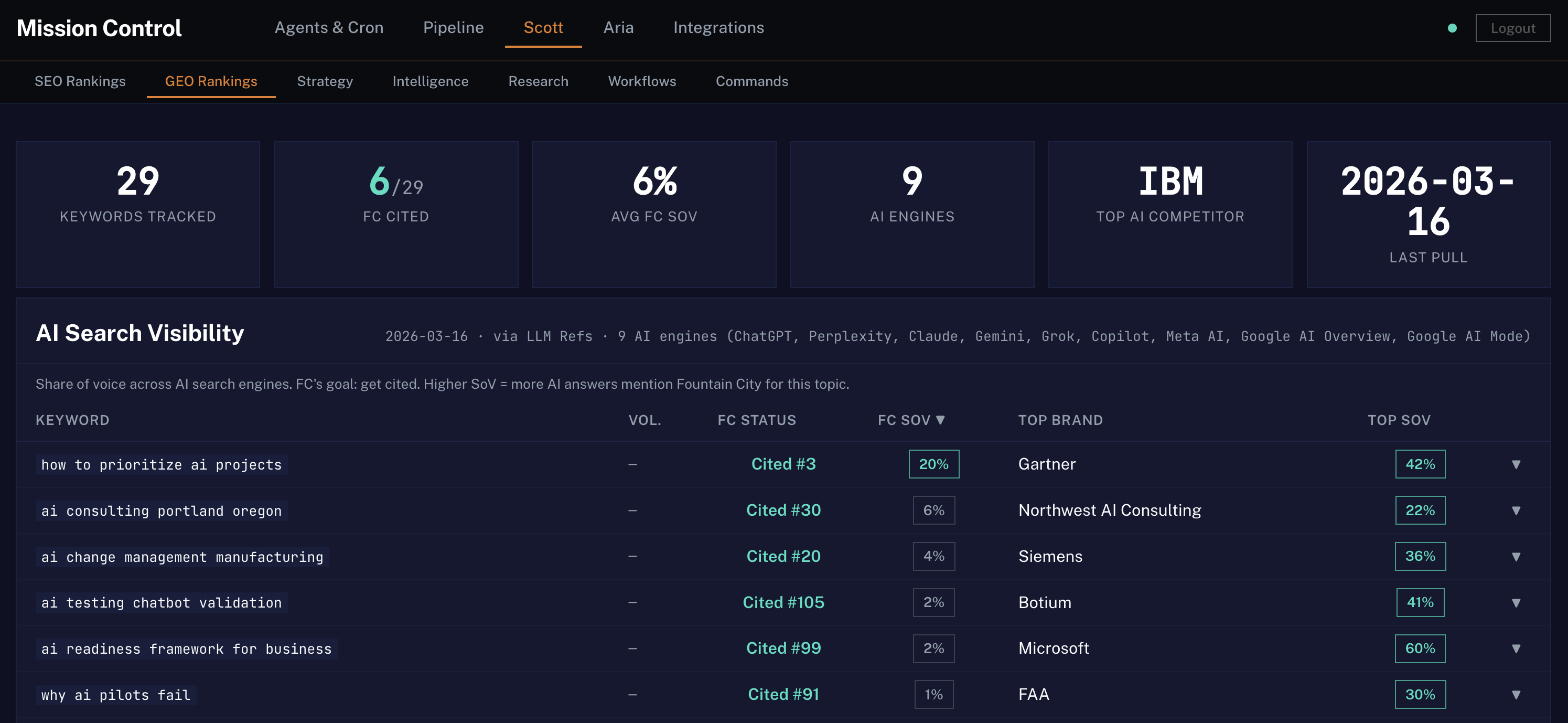
Task: Click the 2026-03-16 Last Pull card
Action: click(1428, 215)
